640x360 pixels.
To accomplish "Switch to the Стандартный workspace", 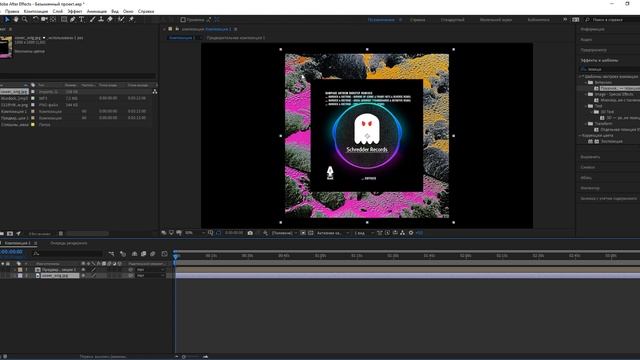I will [x=452, y=20].
